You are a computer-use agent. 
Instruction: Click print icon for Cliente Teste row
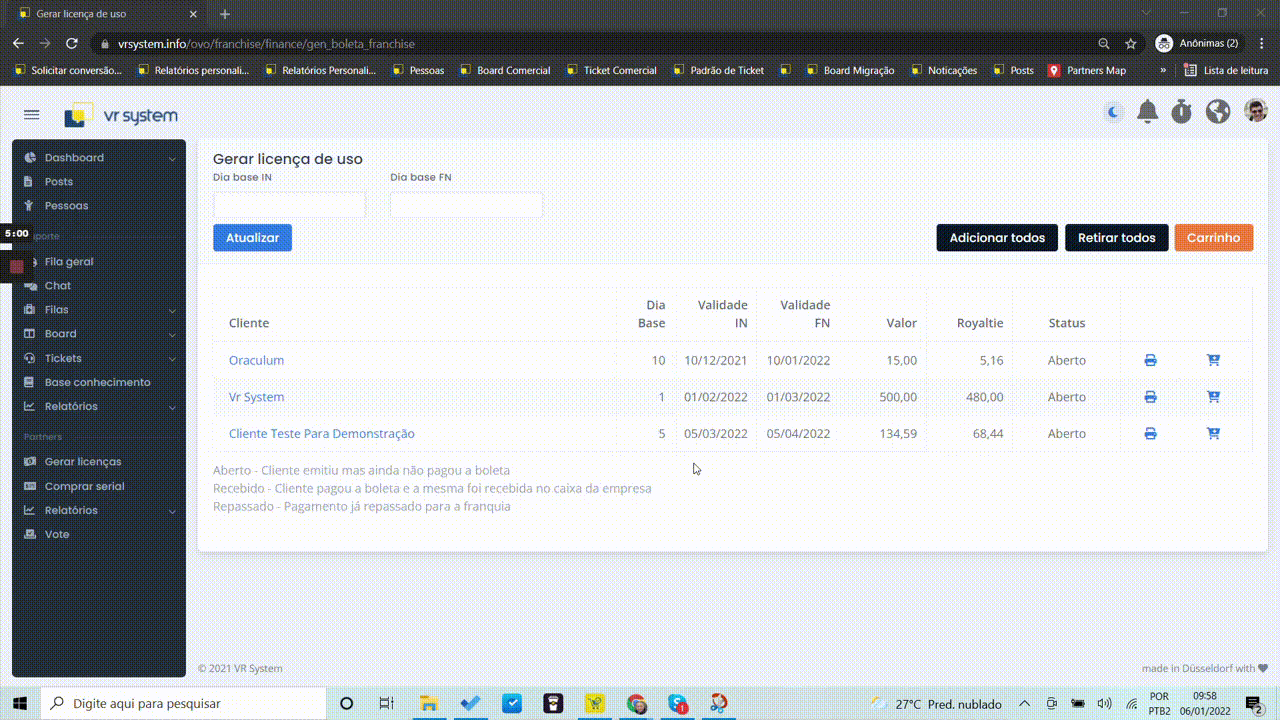tap(1150, 434)
